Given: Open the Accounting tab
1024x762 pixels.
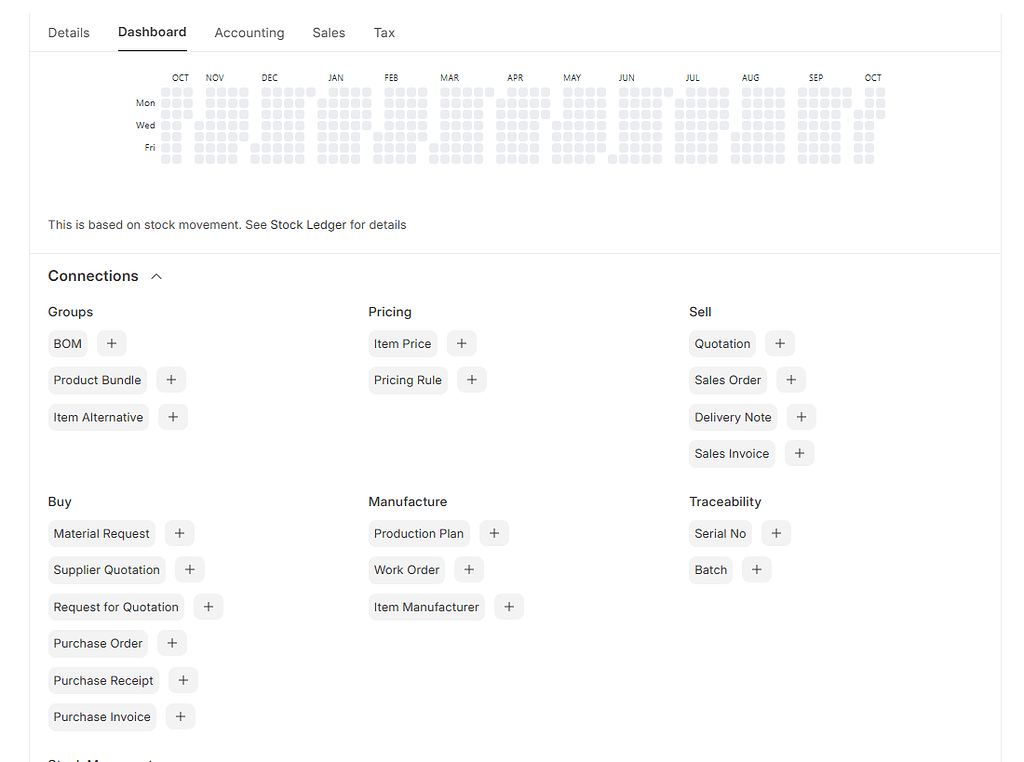Looking at the screenshot, I should [249, 32].
